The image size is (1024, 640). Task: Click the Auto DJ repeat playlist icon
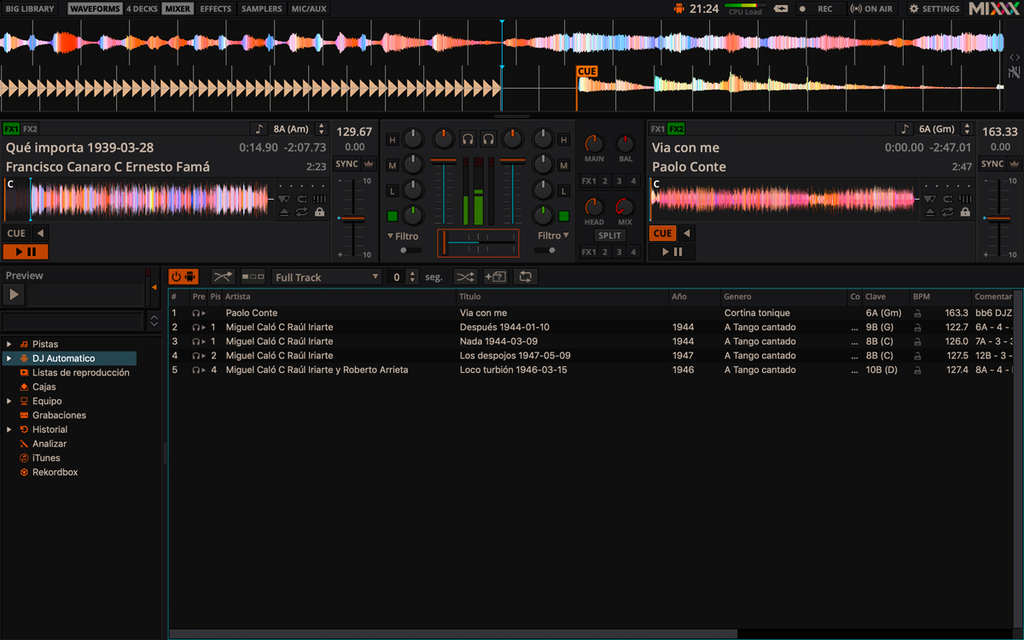(525, 277)
